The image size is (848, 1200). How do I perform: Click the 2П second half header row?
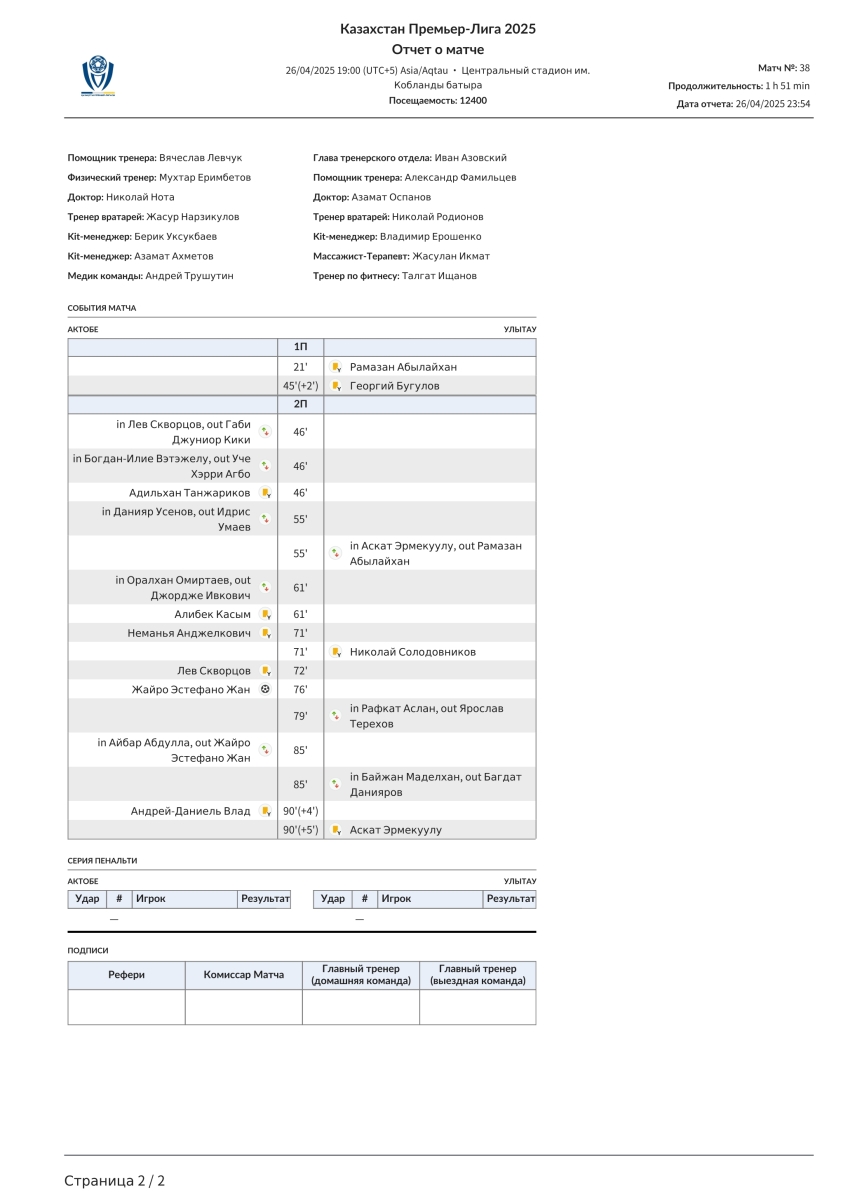[300, 404]
